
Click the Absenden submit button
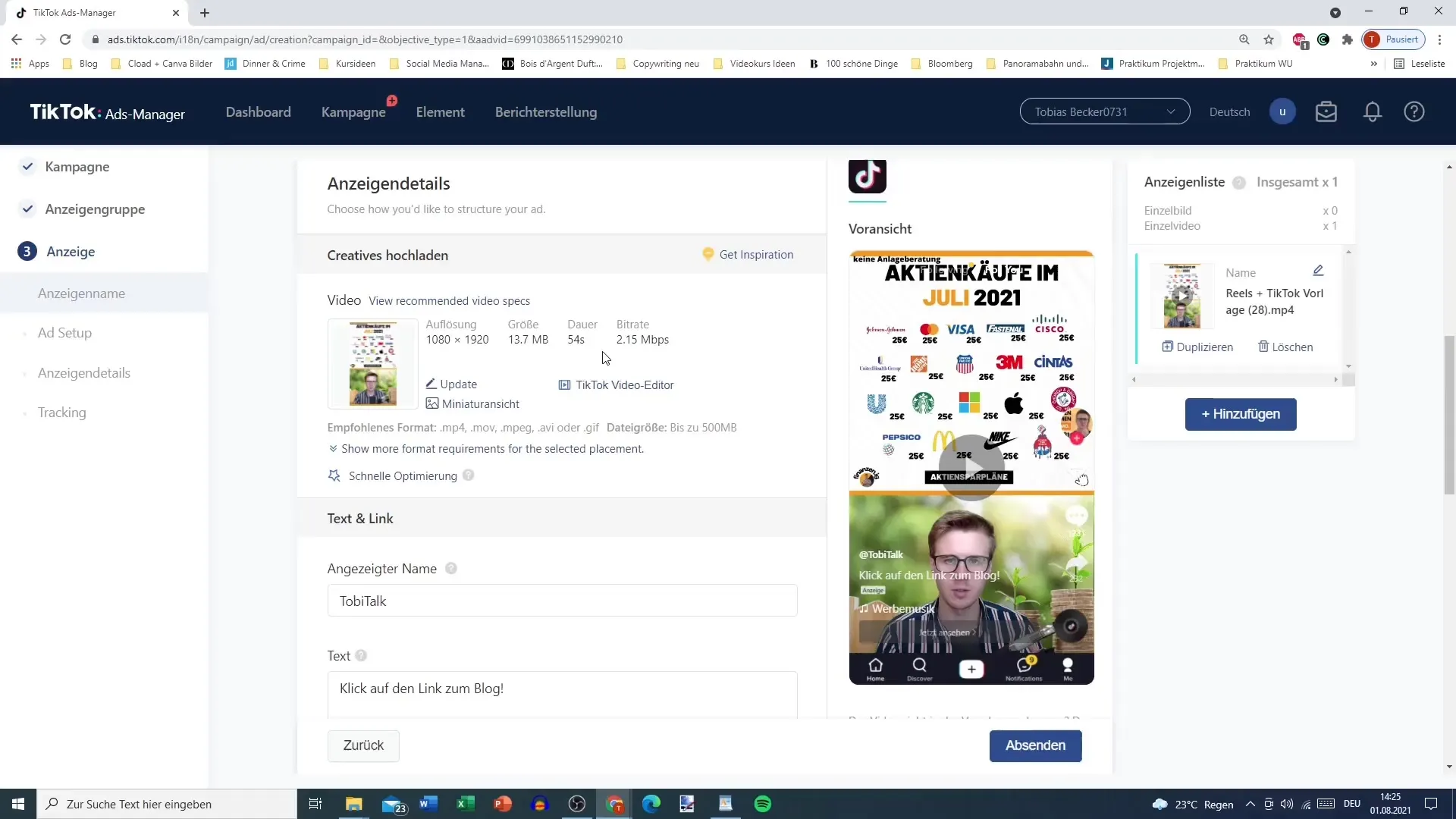[1035, 745]
